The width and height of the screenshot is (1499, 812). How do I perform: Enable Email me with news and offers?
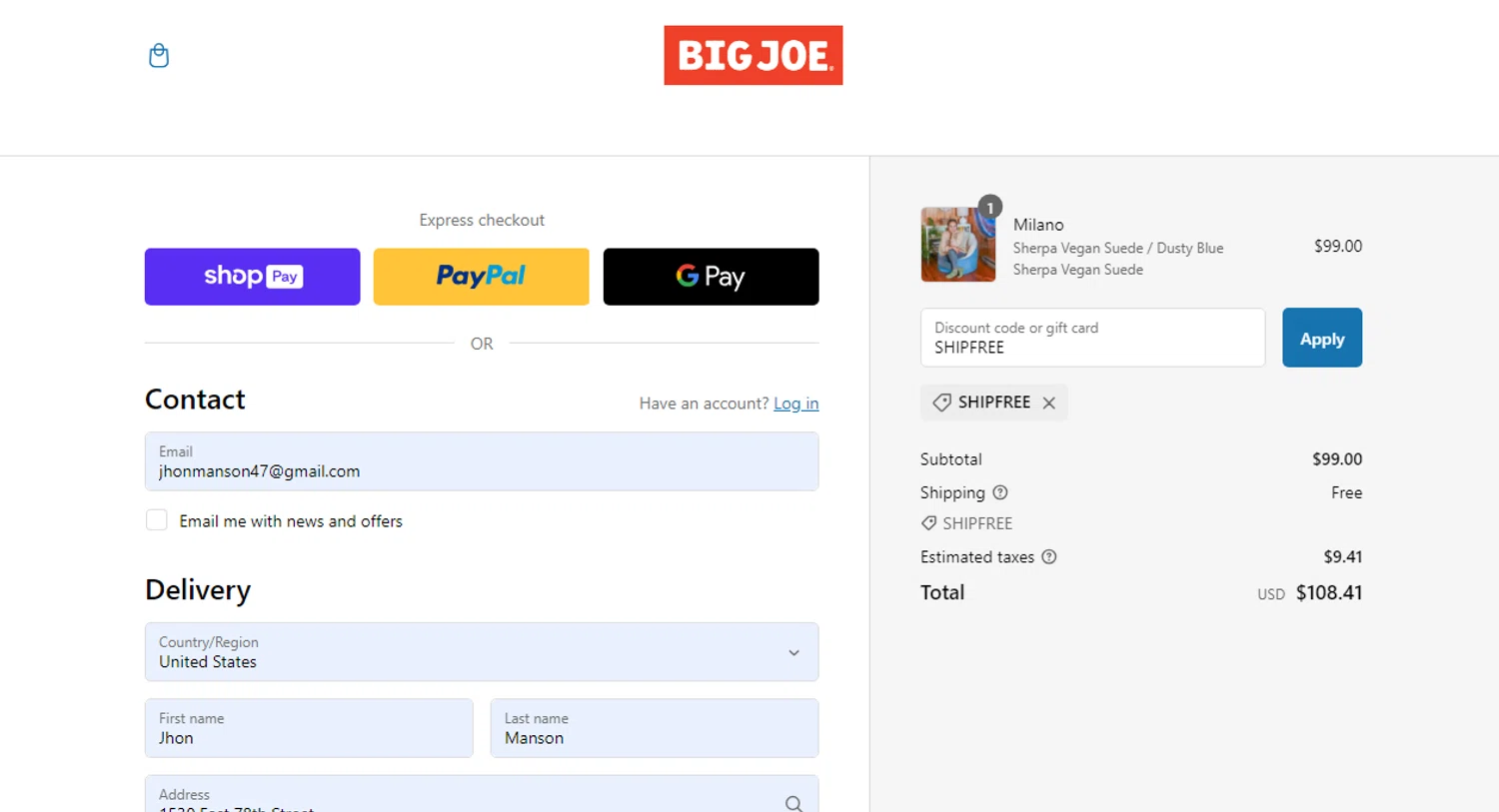pyautogui.click(x=157, y=520)
